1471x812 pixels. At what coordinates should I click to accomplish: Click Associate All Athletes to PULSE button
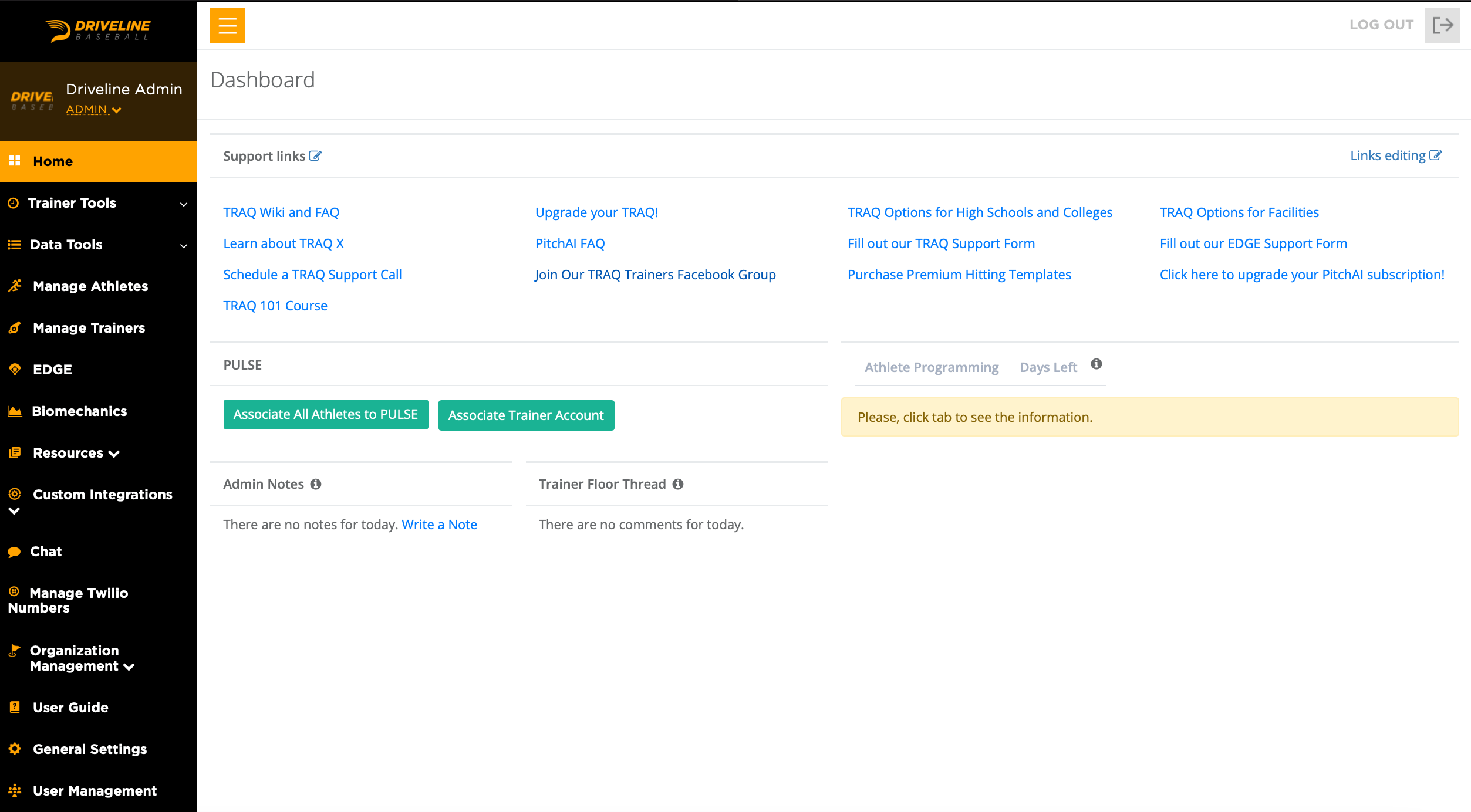click(x=326, y=414)
